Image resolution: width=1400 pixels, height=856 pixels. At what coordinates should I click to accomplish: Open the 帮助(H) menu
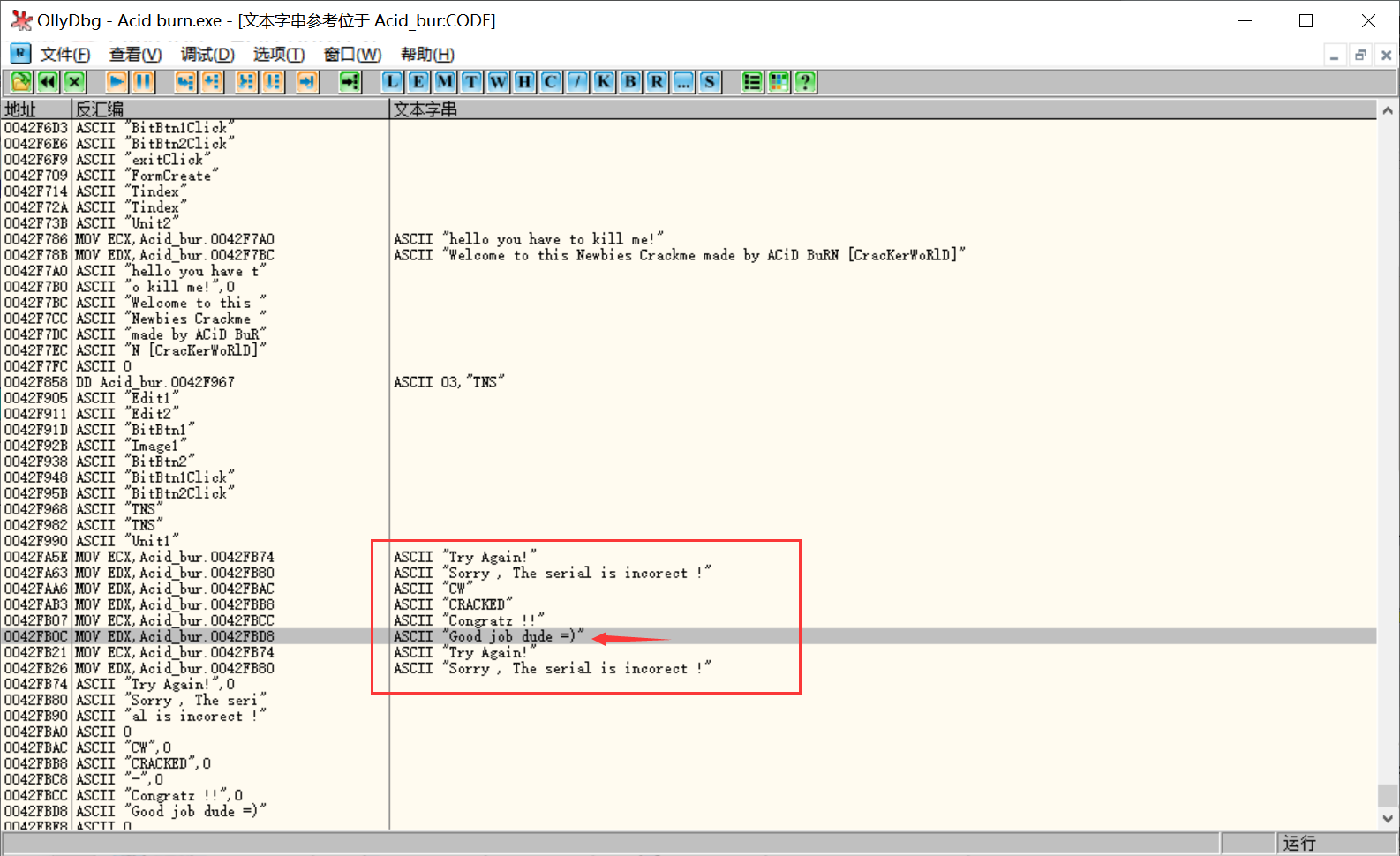(427, 55)
